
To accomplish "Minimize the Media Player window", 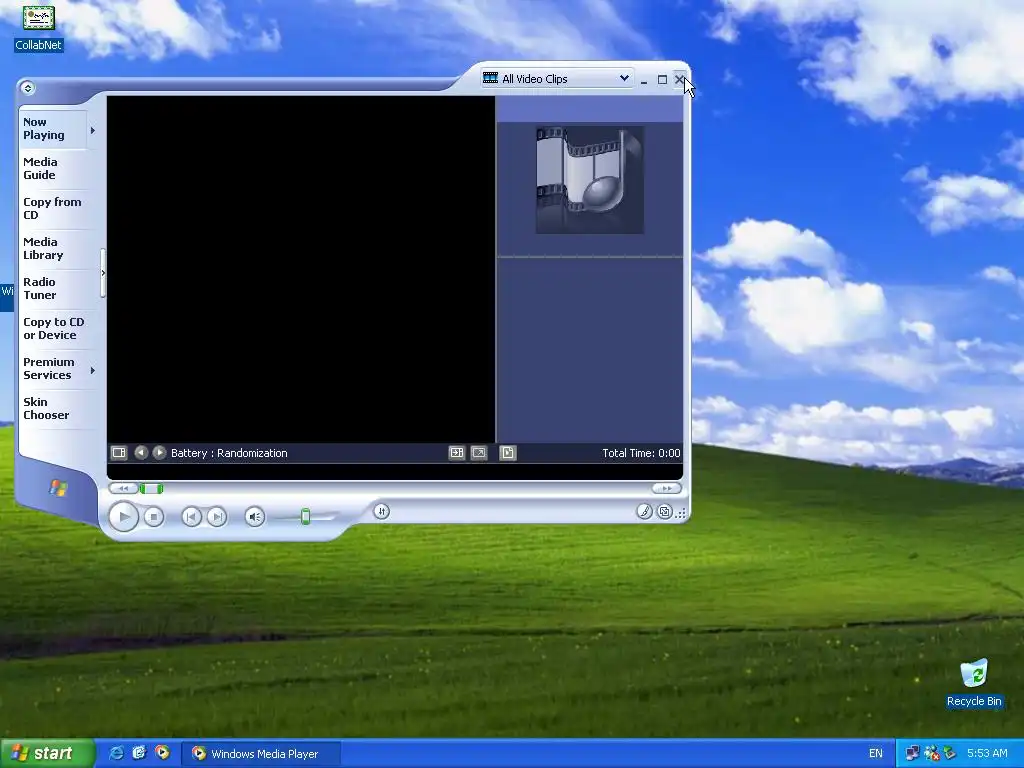I will pos(644,80).
